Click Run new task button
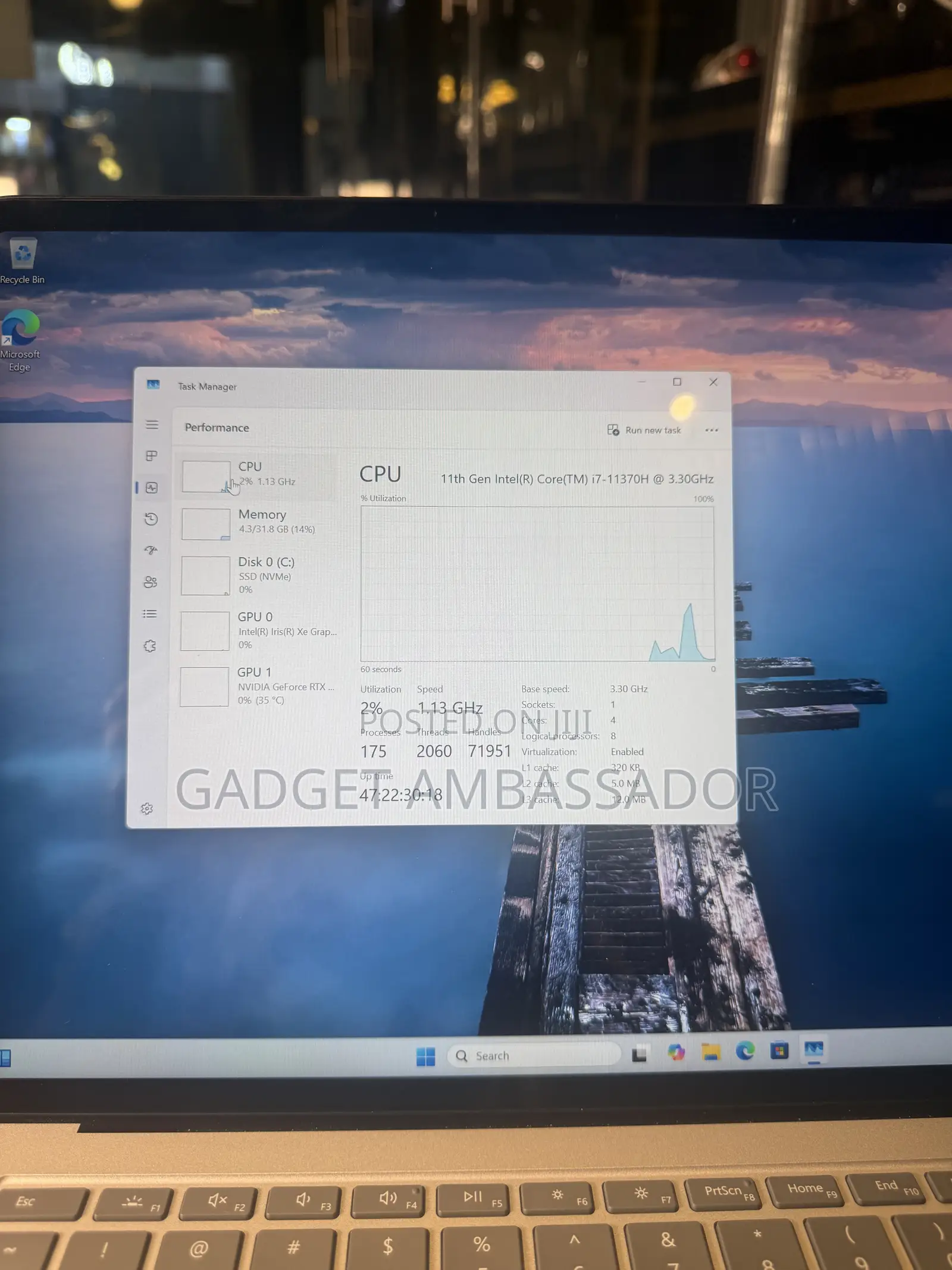 pos(644,430)
